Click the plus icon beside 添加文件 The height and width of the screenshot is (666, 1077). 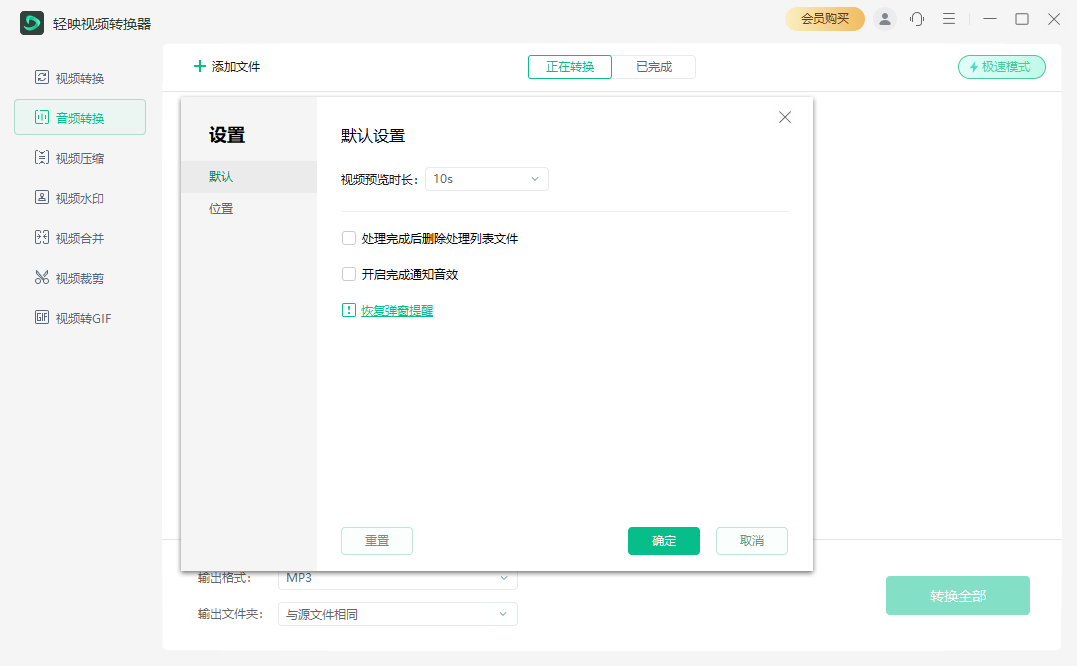(200, 66)
